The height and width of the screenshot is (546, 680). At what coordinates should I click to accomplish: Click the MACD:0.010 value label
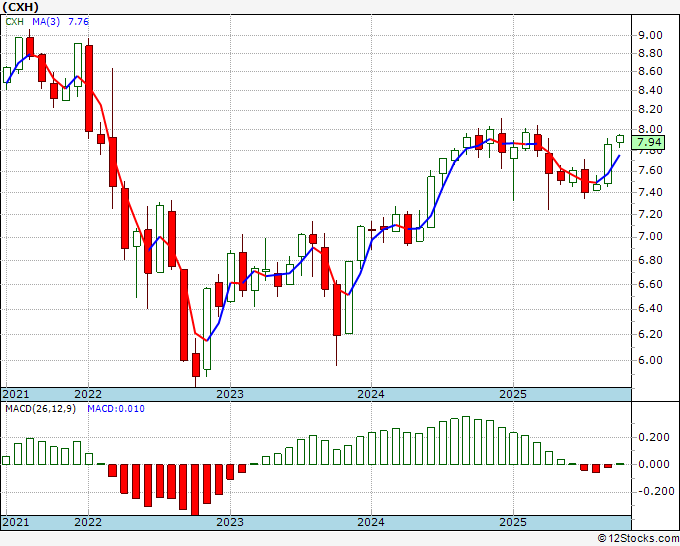116,409
